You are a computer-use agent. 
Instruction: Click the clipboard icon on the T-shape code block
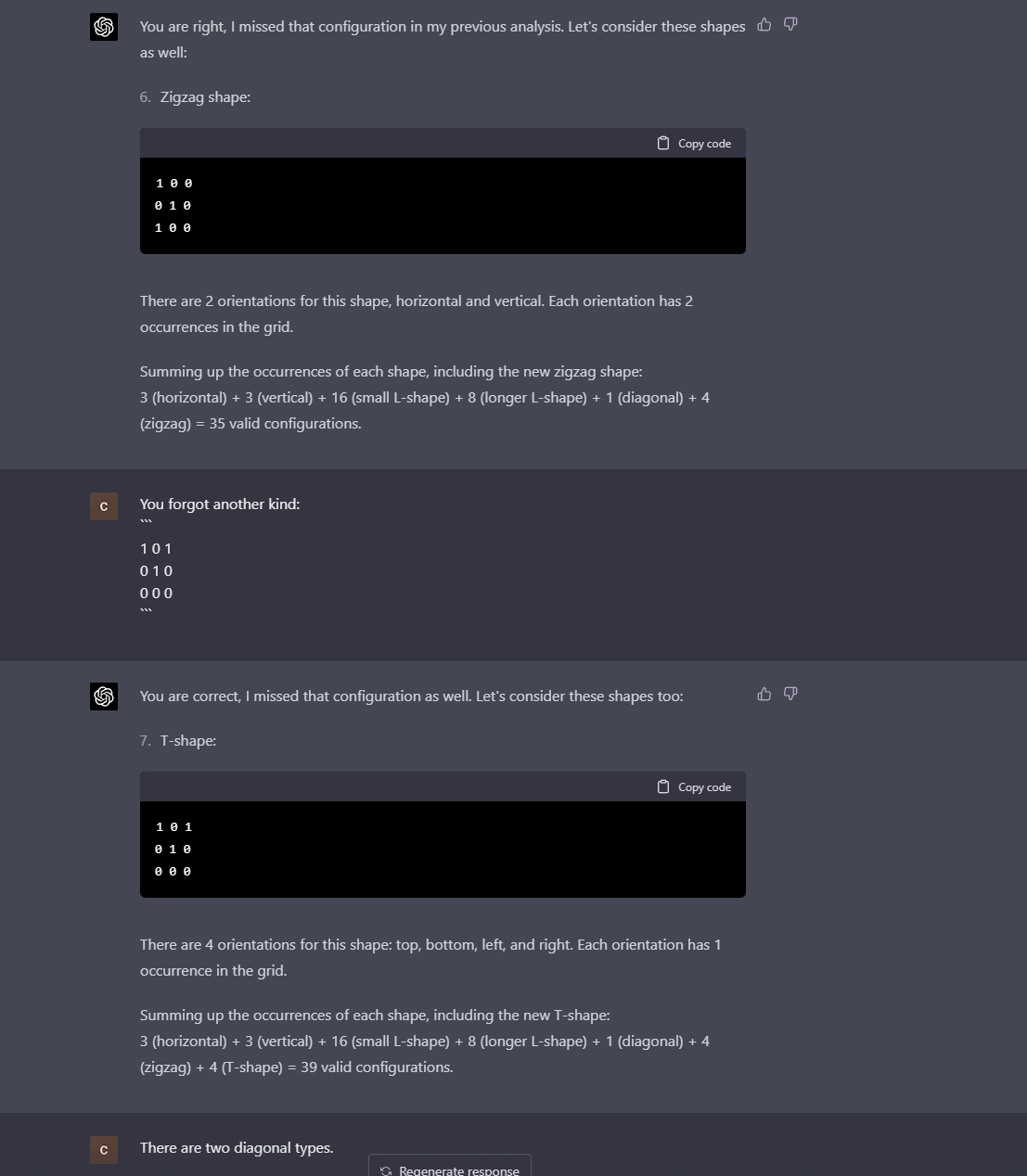tap(663, 786)
